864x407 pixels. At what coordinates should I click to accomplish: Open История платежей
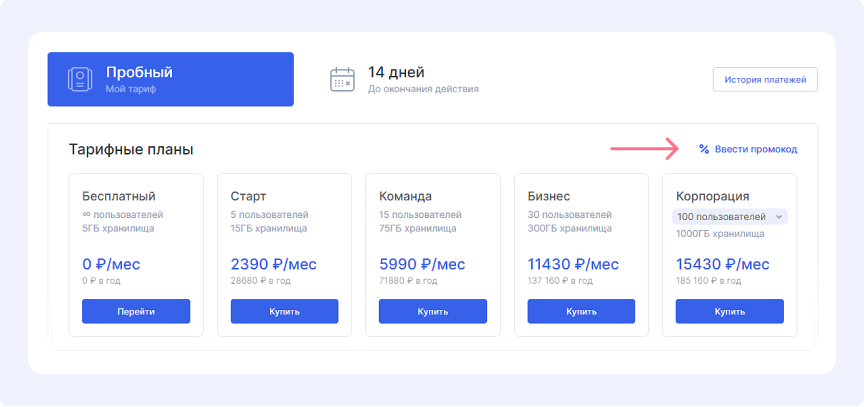click(x=765, y=79)
